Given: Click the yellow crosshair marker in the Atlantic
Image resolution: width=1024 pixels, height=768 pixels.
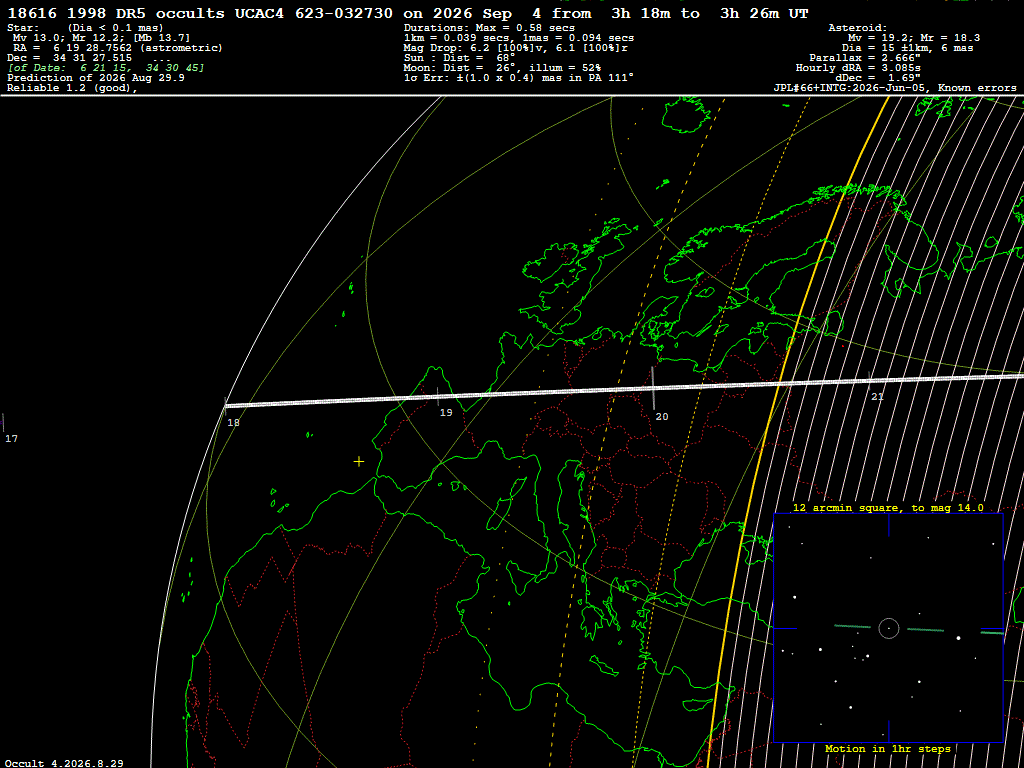Looking at the screenshot, I should 359,462.
